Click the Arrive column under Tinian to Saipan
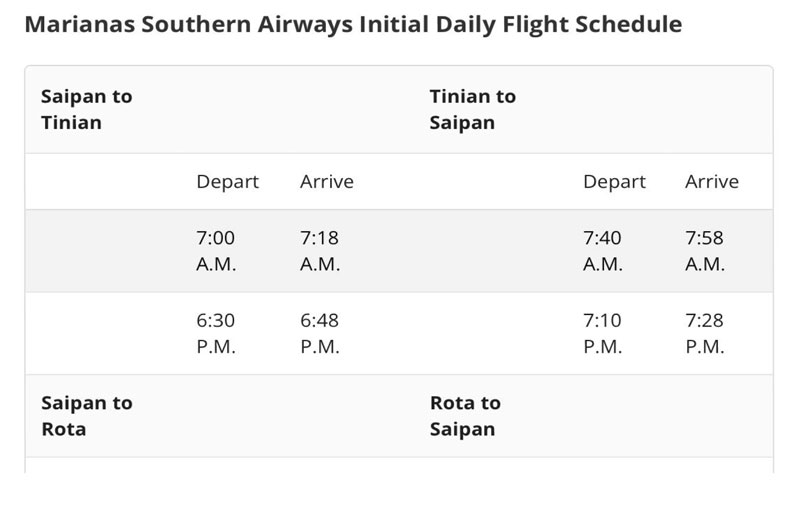The image size is (800, 522). pyautogui.click(x=712, y=182)
